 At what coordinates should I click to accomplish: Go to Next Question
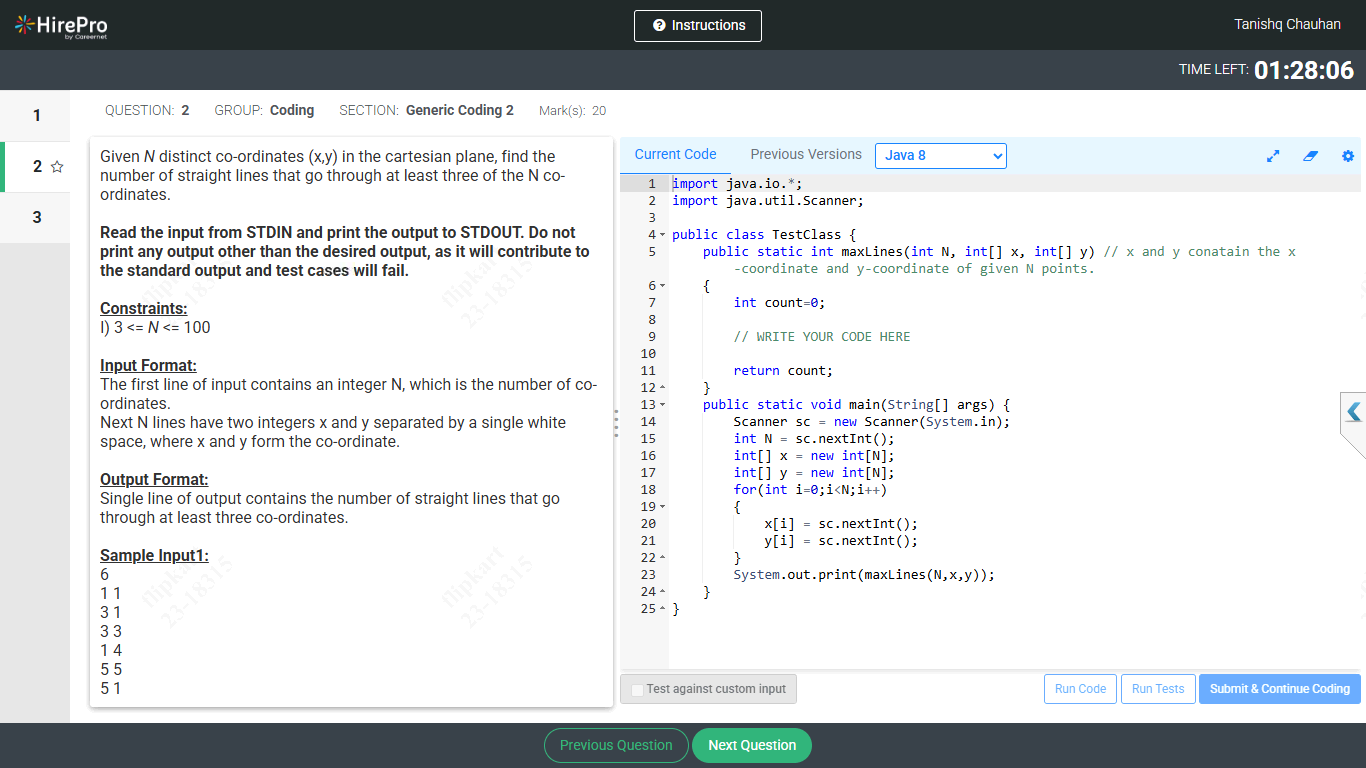[752, 745]
